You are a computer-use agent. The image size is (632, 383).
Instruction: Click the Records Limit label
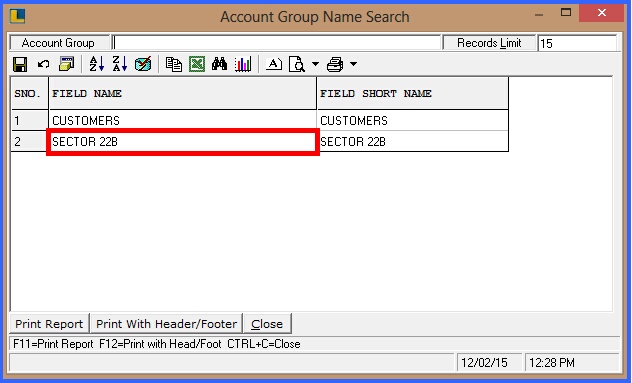click(489, 43)
